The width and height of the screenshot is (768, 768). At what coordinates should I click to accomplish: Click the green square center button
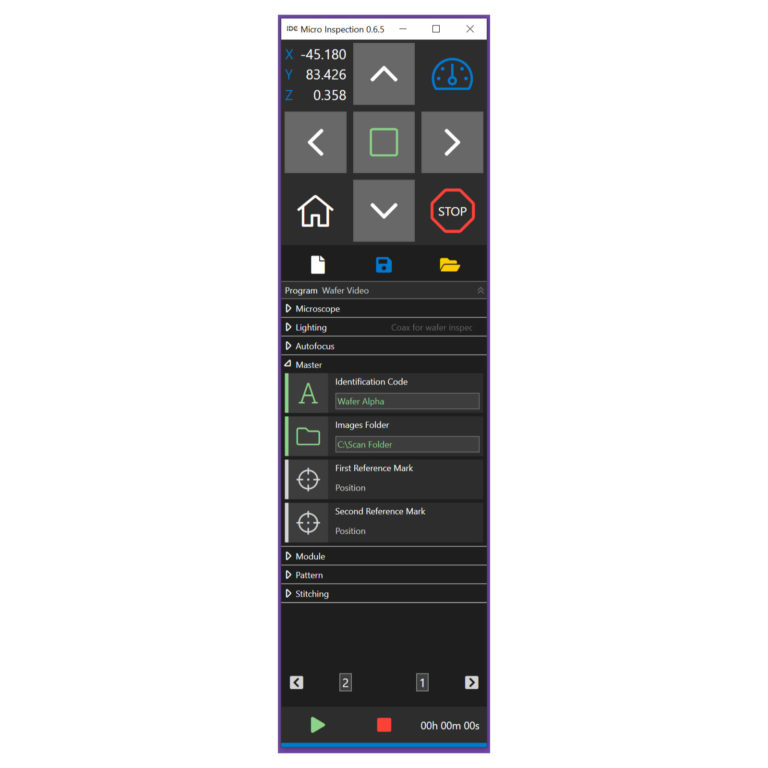[x=384, y=143]
